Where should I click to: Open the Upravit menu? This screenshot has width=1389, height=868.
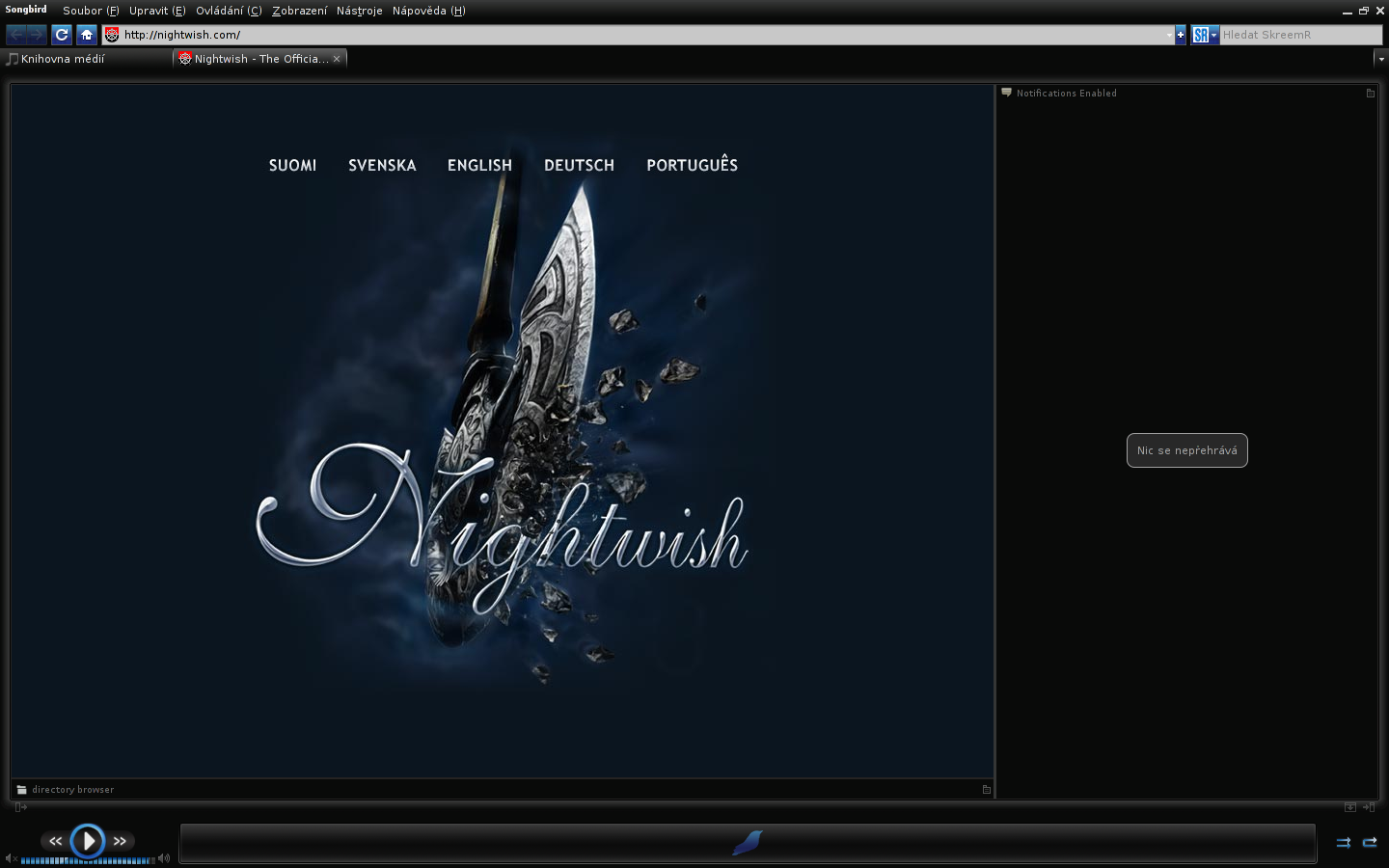(157, 11)
